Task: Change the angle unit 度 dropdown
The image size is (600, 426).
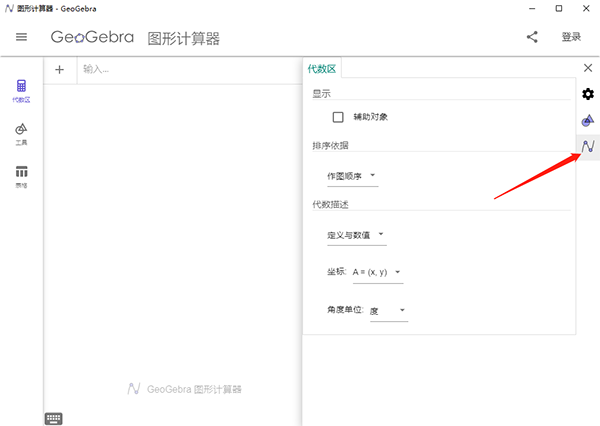Action: tap(388, 311)
